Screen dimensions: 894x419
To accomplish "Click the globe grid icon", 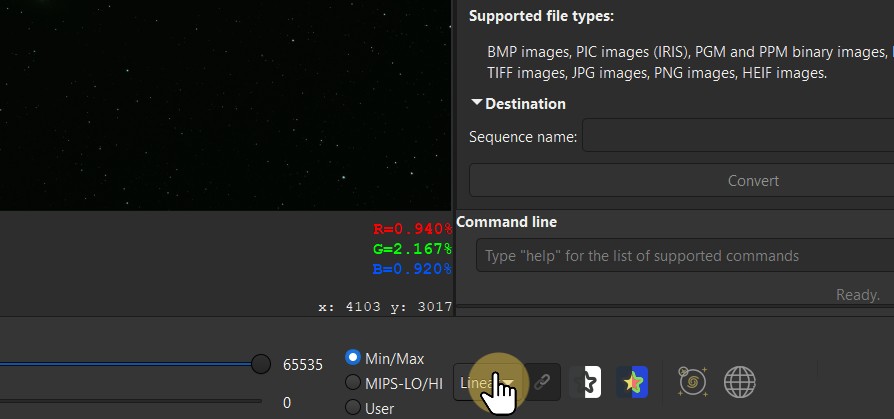I will [x=739, y=381].
